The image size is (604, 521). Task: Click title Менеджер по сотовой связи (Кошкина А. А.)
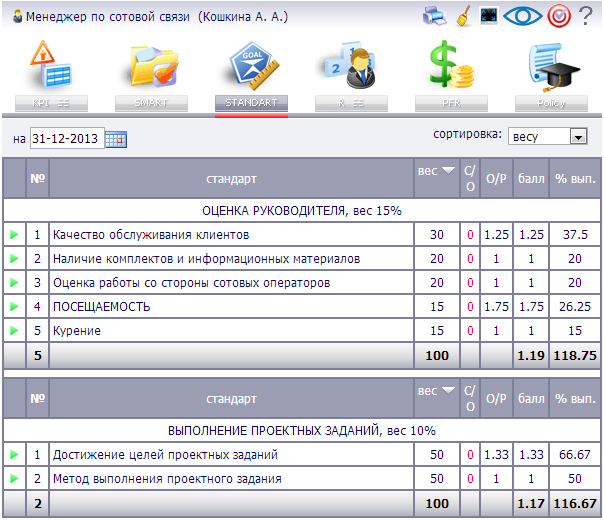[157, 17]
